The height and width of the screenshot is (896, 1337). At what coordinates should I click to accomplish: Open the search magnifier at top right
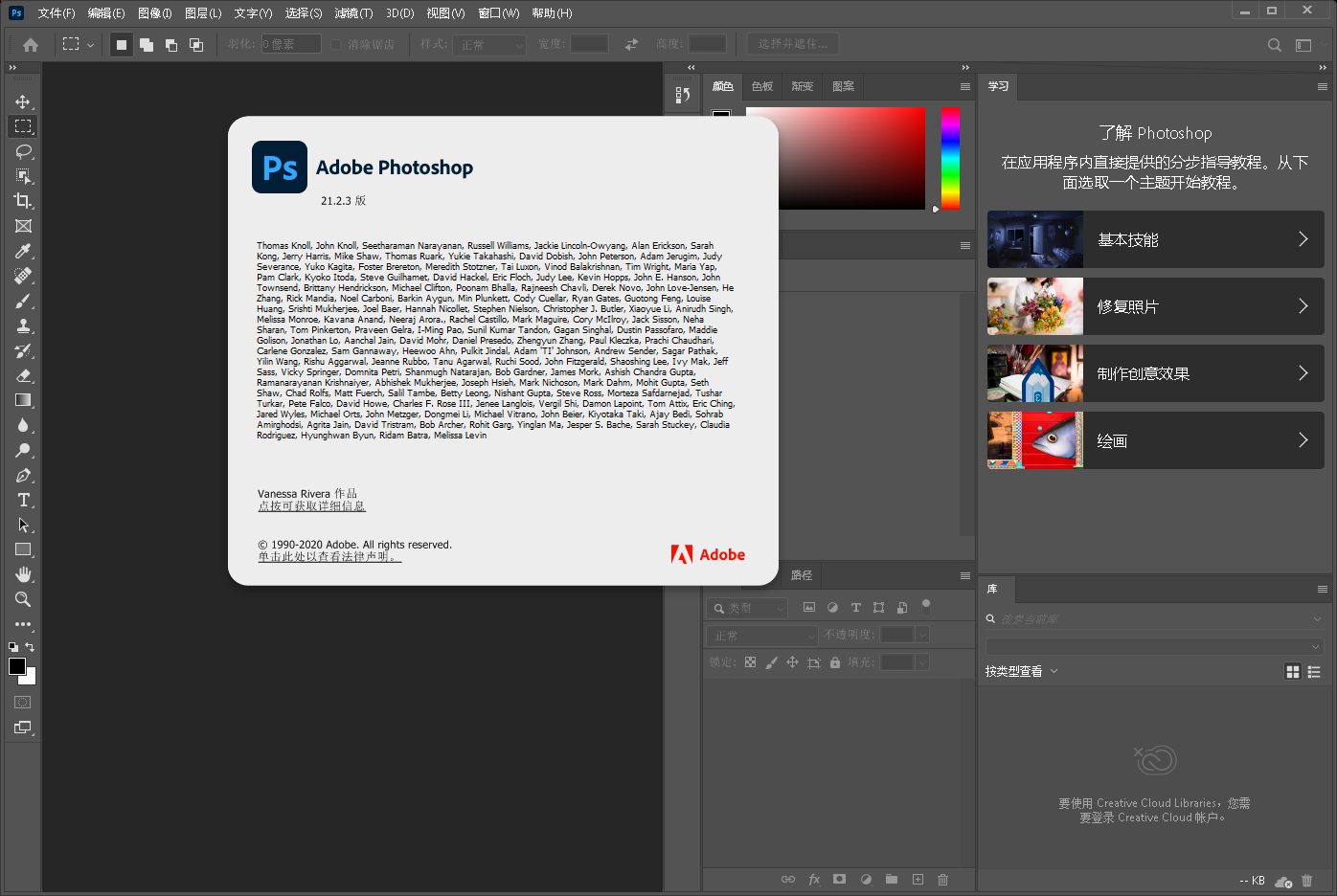[x=1274, y=45]
